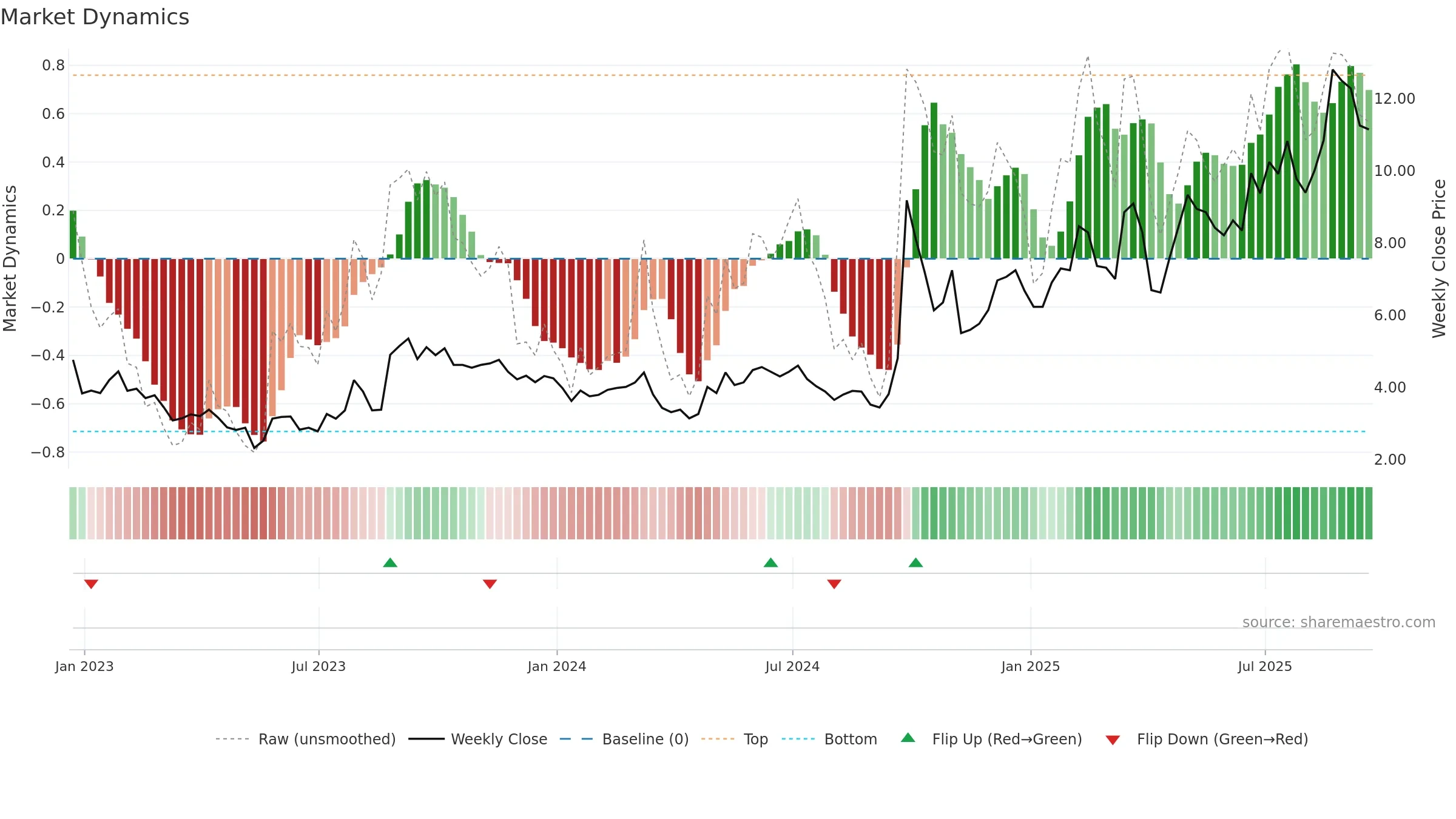Click the Jan 2024 x-axis label

pyautogui.click(x=557, y=666)
